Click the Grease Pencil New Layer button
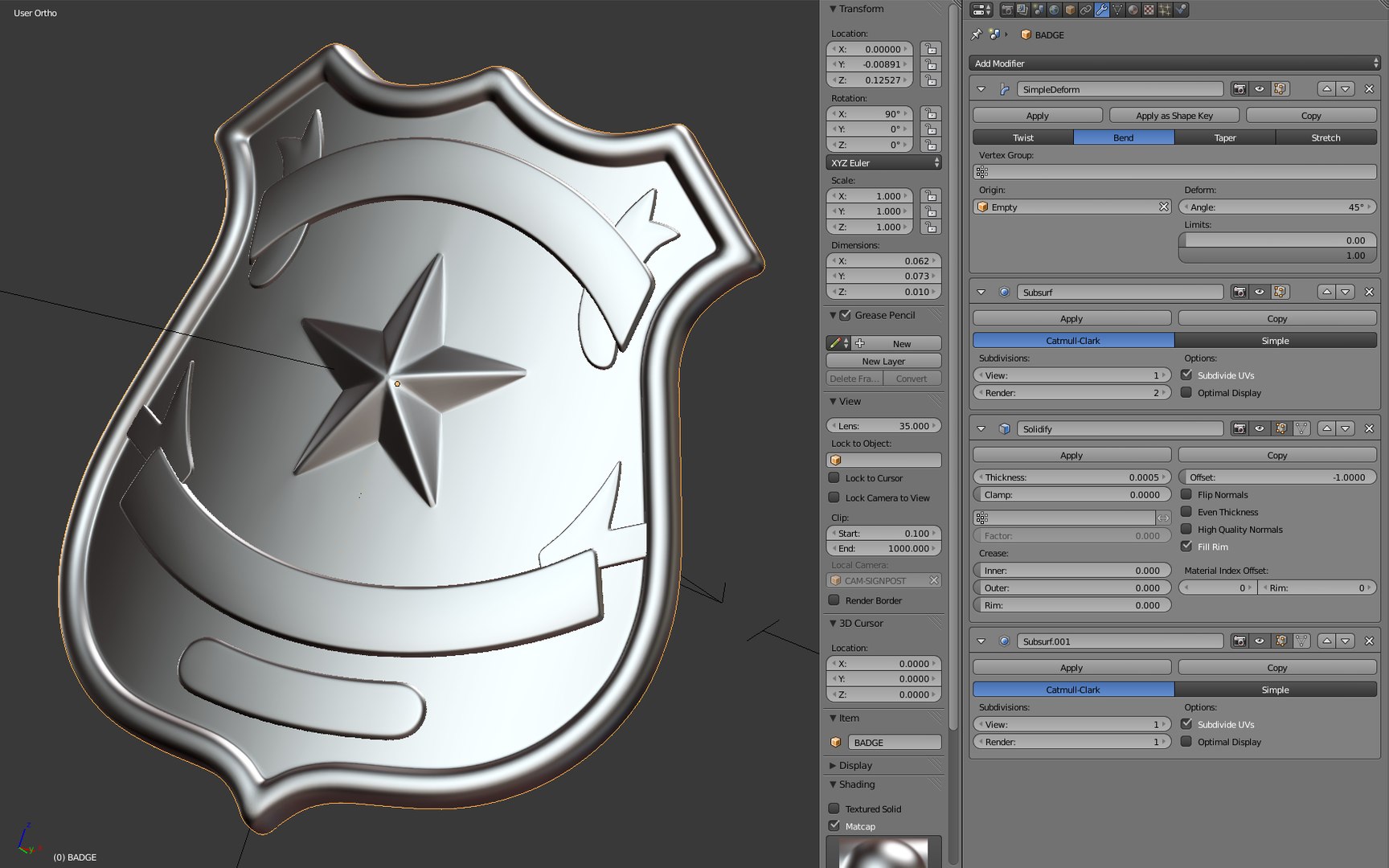This screenshot has height=868, width=1389. (883, 361)
